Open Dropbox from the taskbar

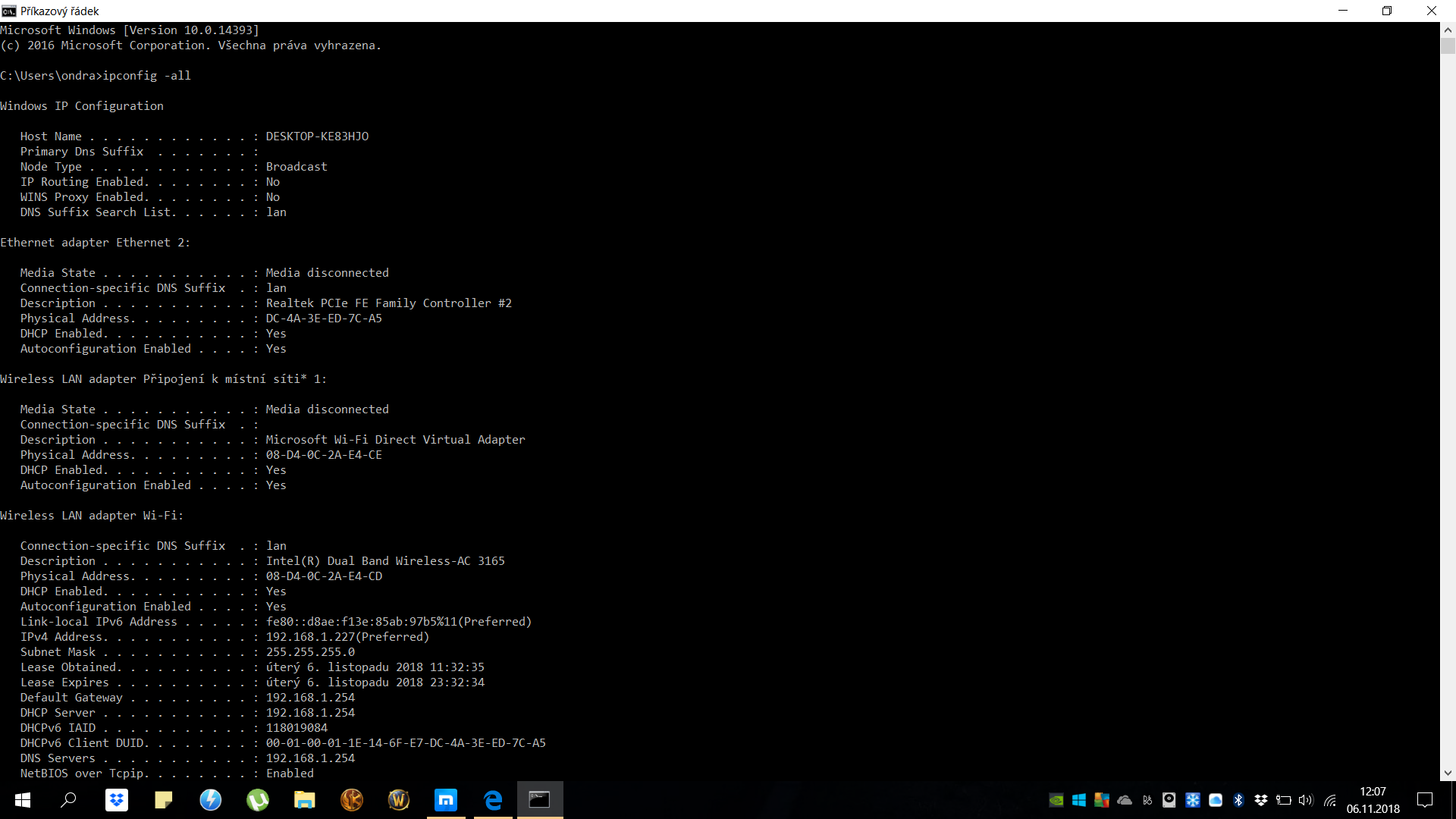(x=116, y=800)
